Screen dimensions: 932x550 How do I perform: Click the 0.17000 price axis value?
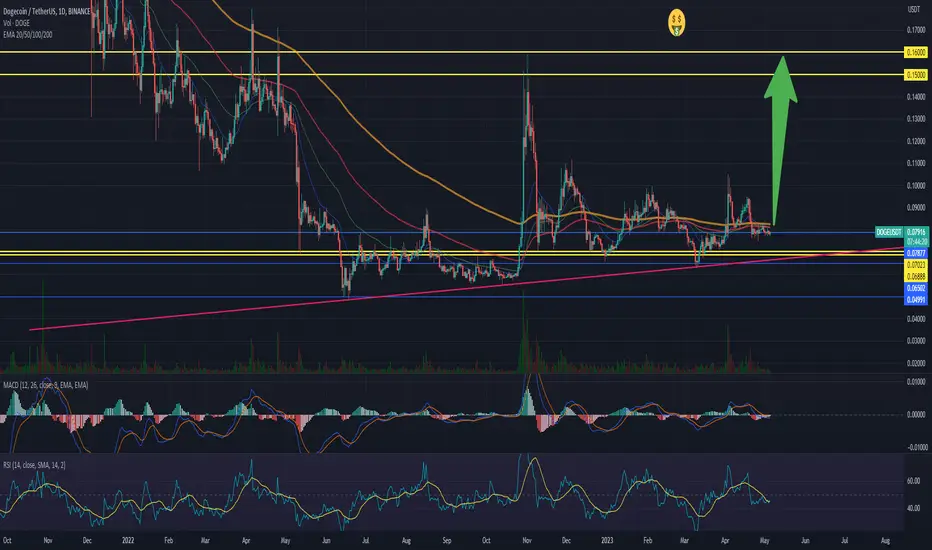pos(916,30)
